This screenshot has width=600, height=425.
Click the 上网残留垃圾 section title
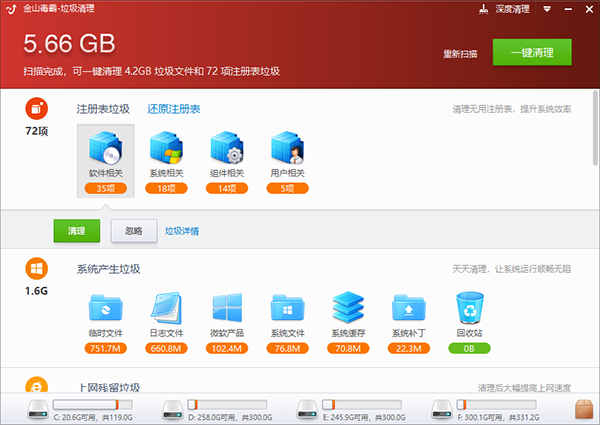coord(110,388)
